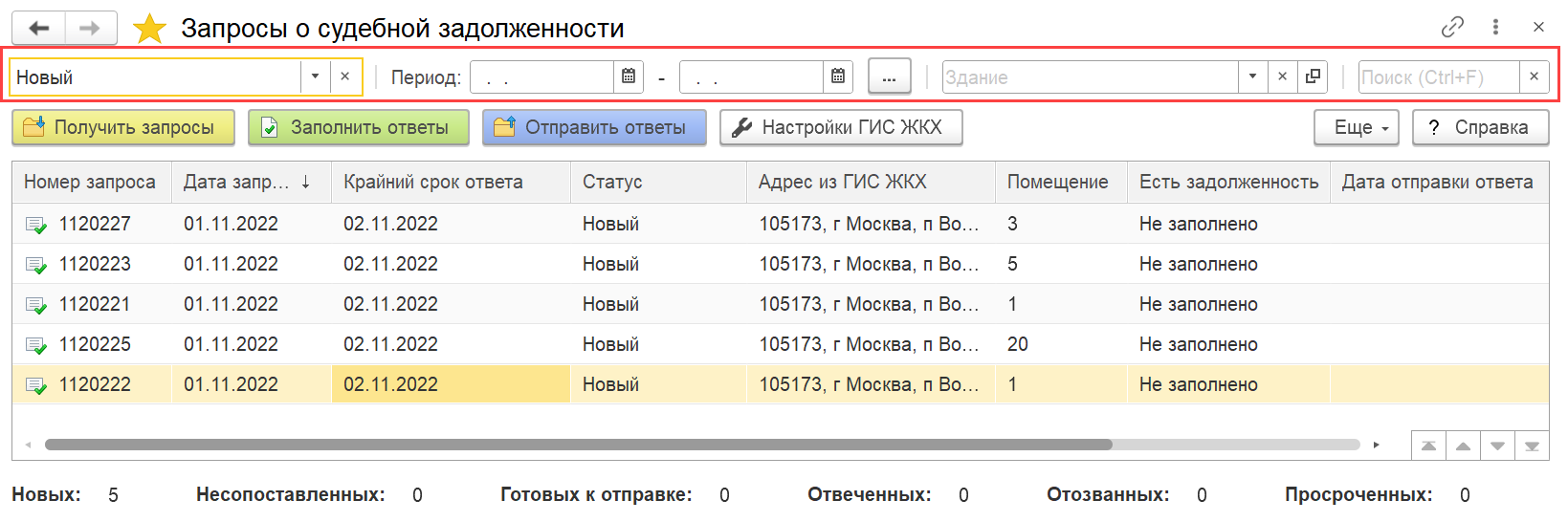Click the period end date field
This screenshot has width=1568, height=522.
coord(751,76)
